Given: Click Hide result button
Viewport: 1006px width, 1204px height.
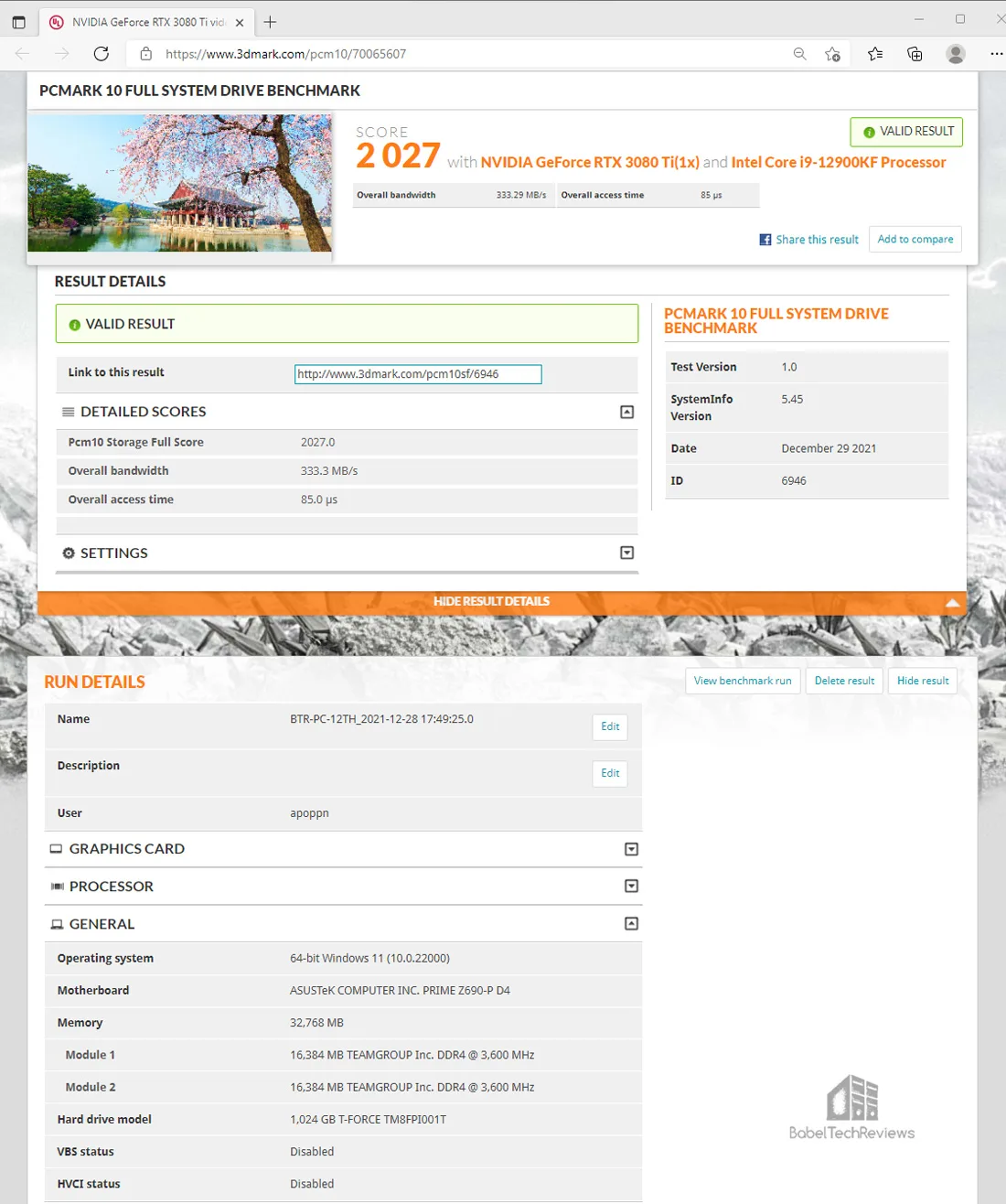Looking at the screenshot, I should 923,681.
